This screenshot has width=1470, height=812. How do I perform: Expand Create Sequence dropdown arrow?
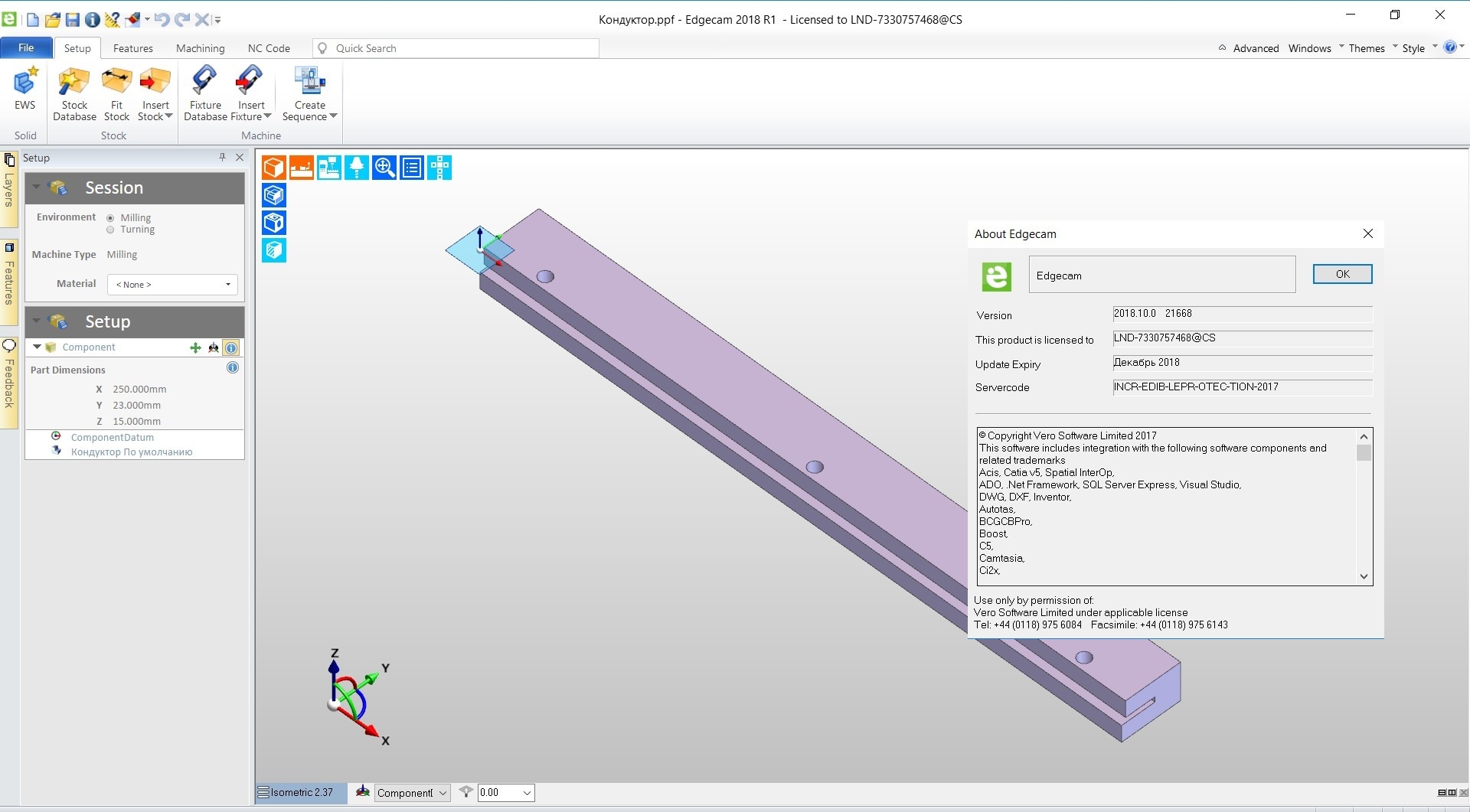333,116
